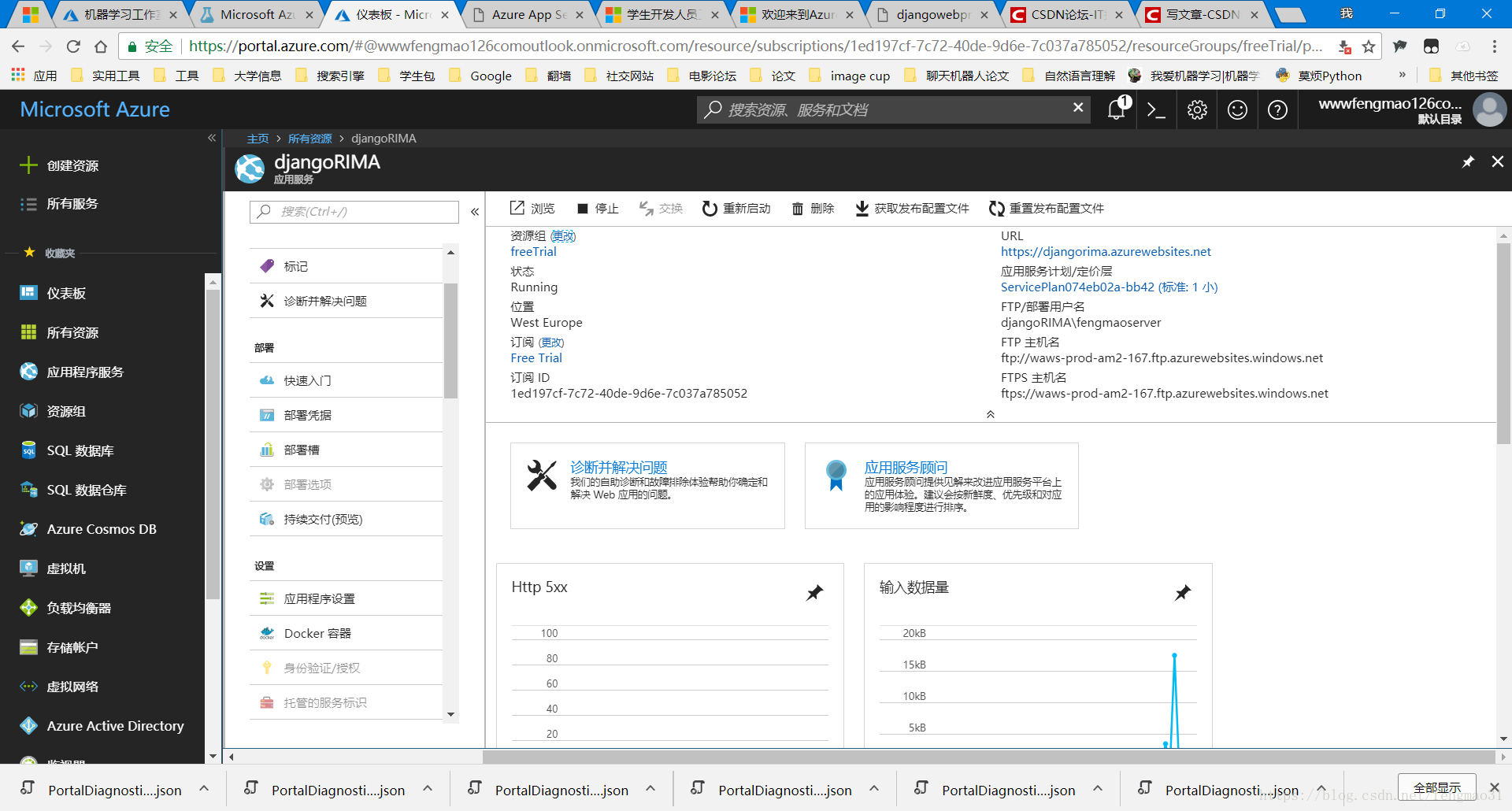Select Docker 容器 in resource menu
Image resolution: width=1512 pixels, height=811 pixels.
346,633
